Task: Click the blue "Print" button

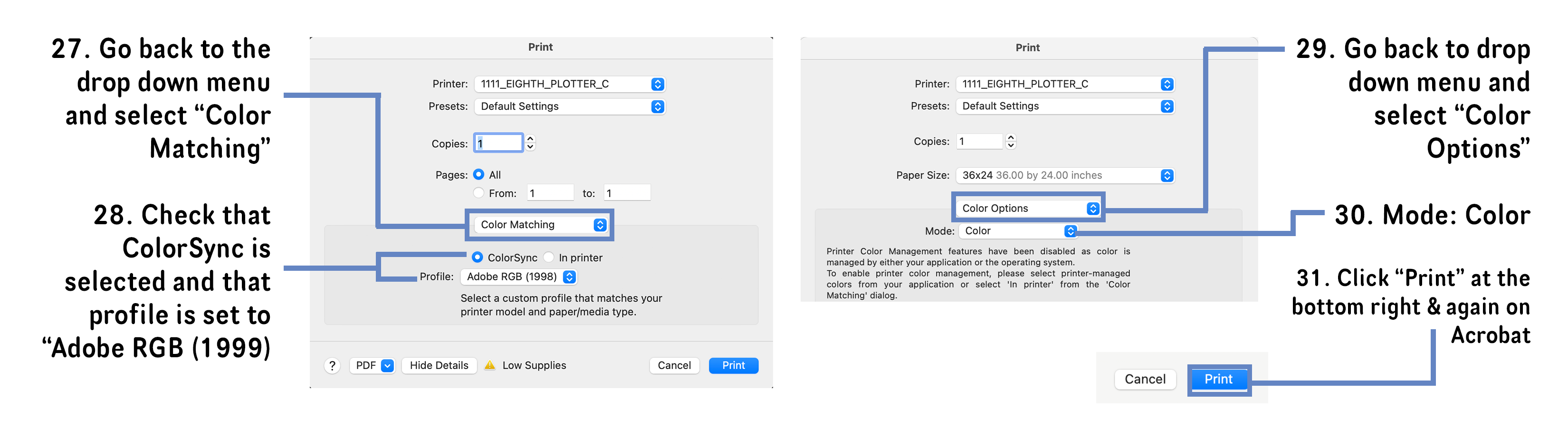Action: point(733,365)
